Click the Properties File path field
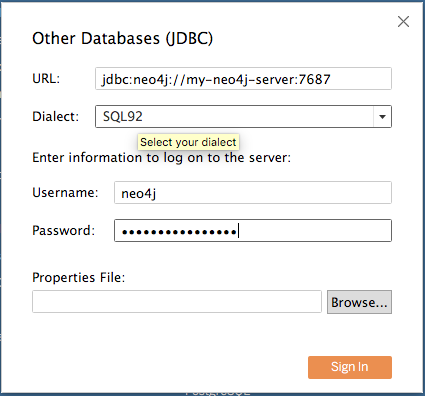Image resolution: width=425 pixels, height=396 pixels. [x=177, y=302]
